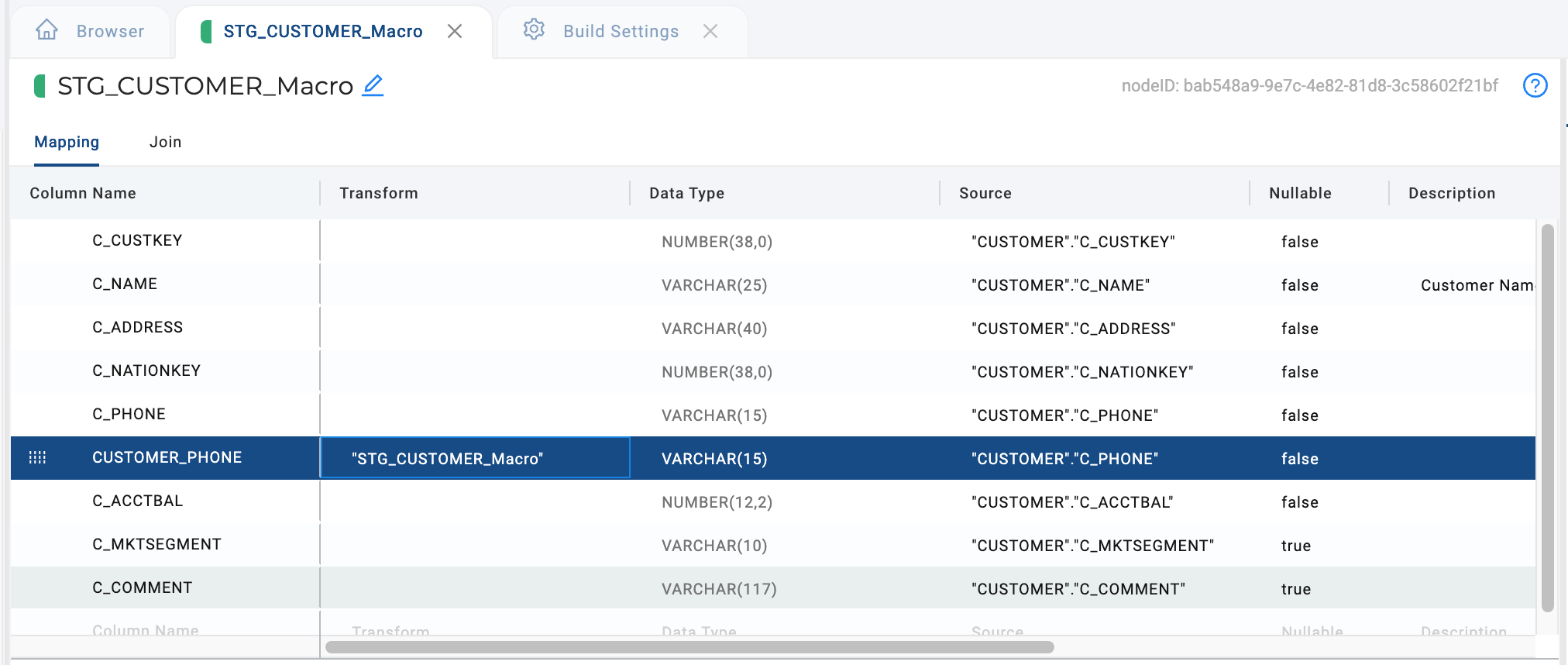Viewport: 1568px width, 665px height.
Task: Close the Build Settings tab
Action: pyautogui.click(x=710, y=31)
